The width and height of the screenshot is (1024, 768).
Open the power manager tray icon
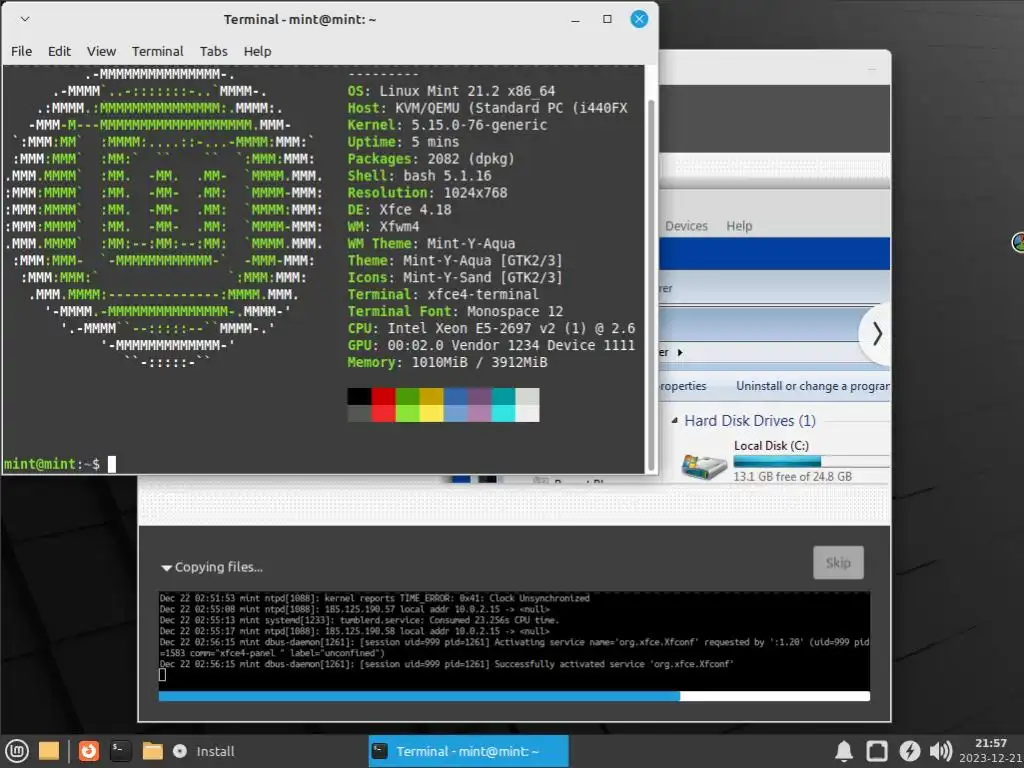(909, 751)
